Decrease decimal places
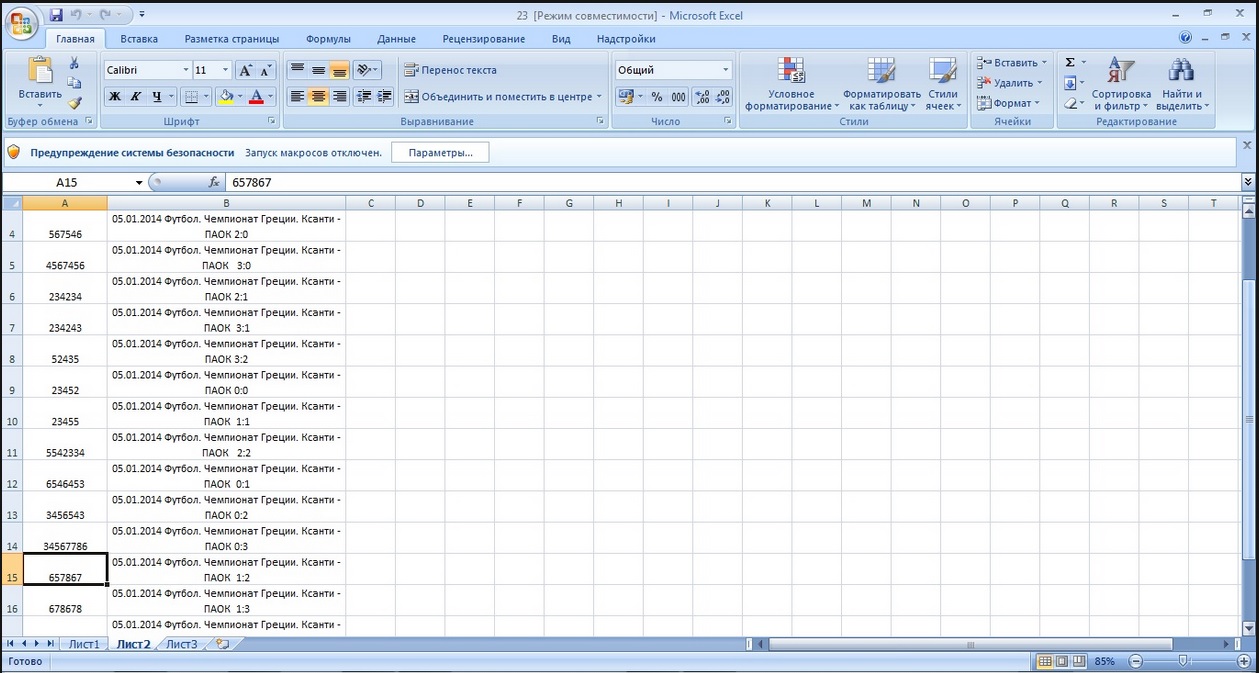 [723, 97]
